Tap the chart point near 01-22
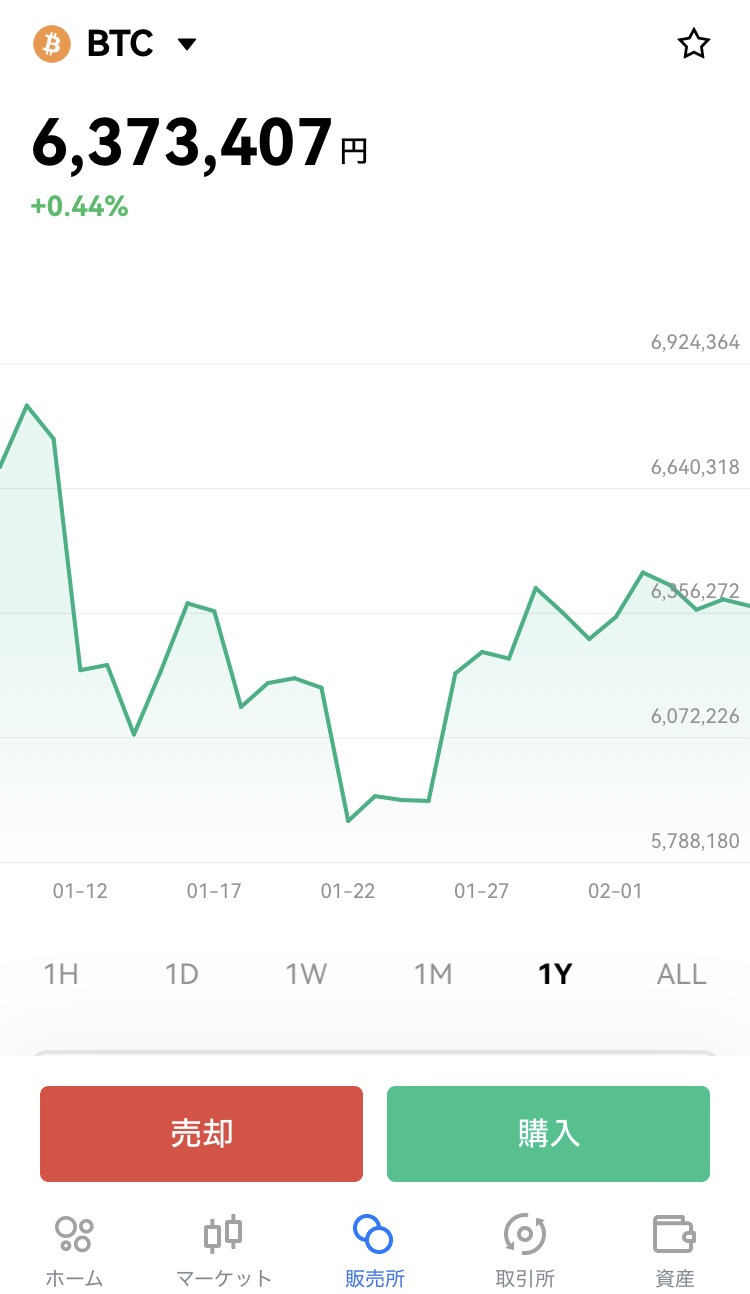The height and width of the screenshot is (1294, 750). point(348,820)
